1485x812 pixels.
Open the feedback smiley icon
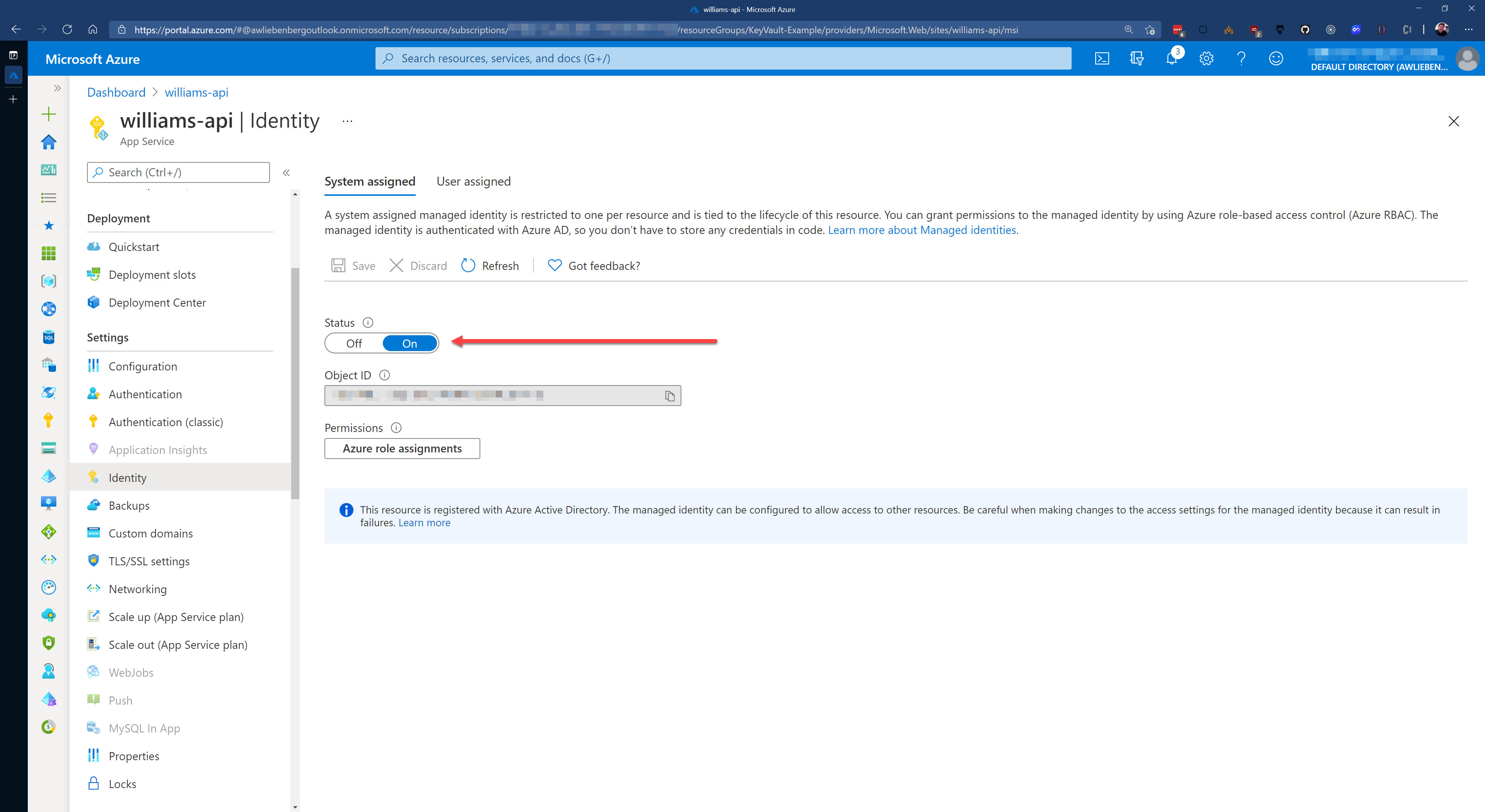1276,59
